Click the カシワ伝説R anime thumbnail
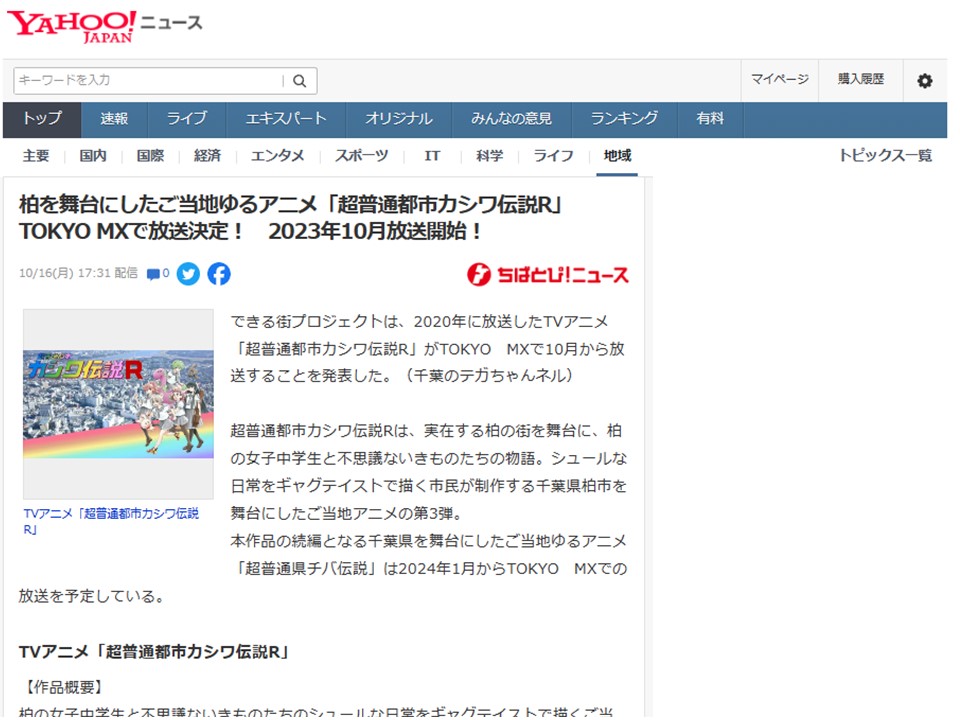This screenshot has height=720, width=960. [118, 404]
